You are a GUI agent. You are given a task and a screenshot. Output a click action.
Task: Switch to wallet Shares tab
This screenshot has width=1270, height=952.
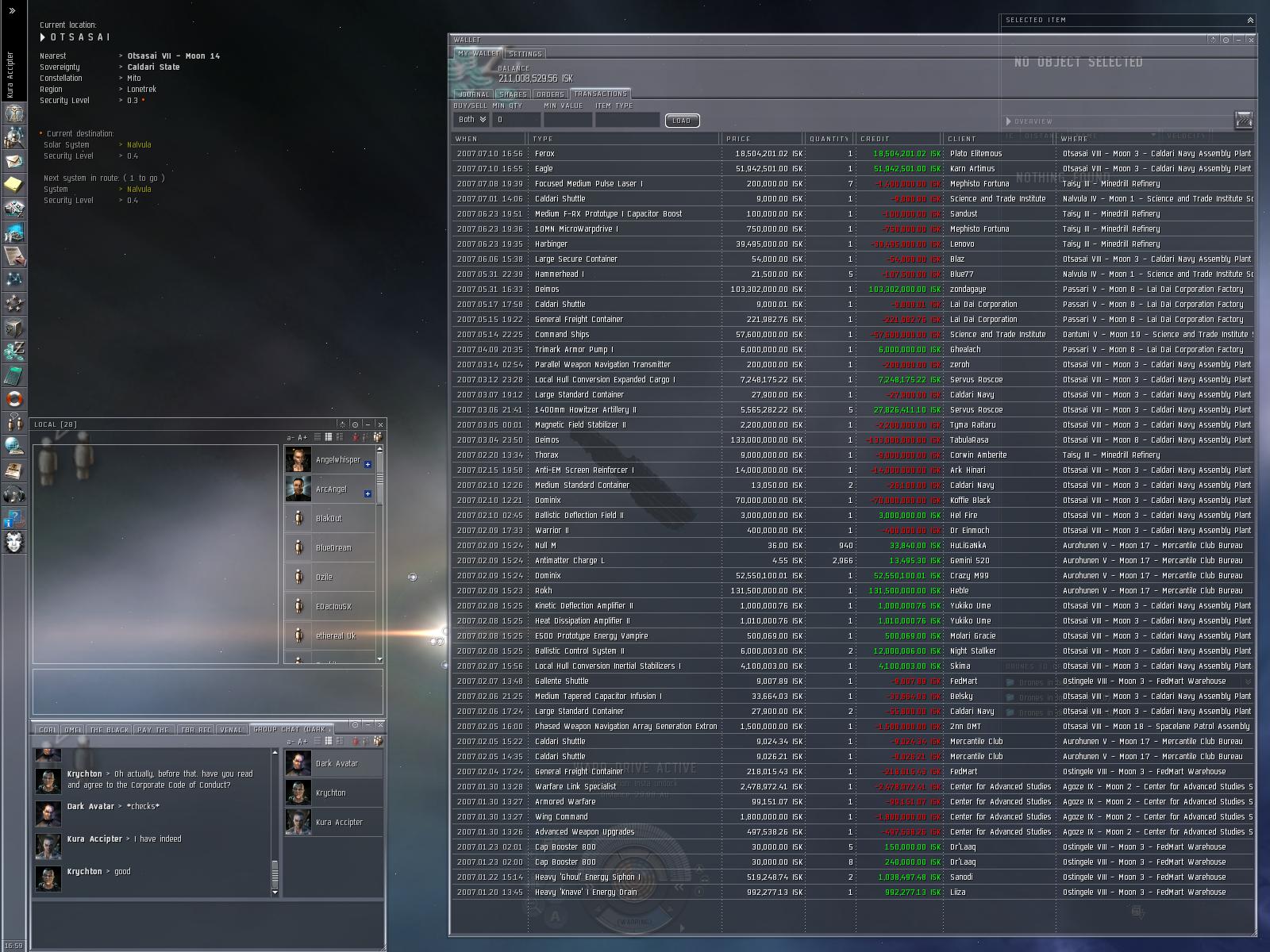pos(513,94)
